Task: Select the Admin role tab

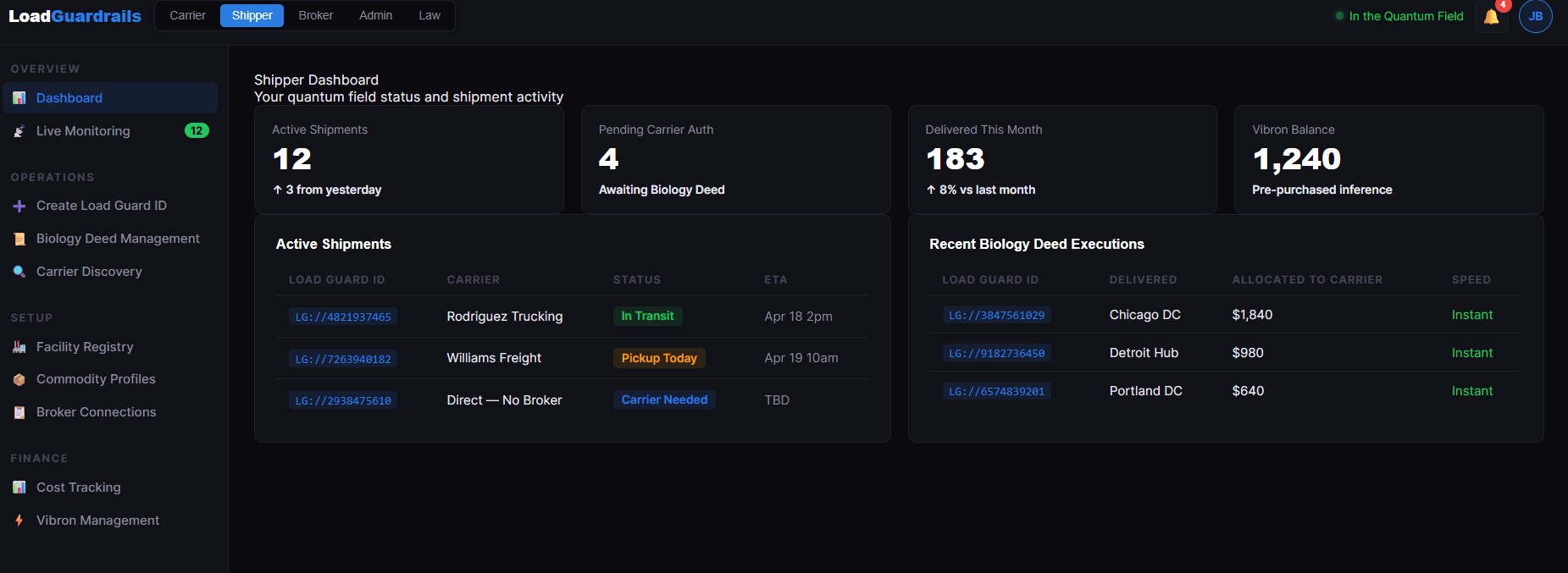Action: click(x=375, y=15)
